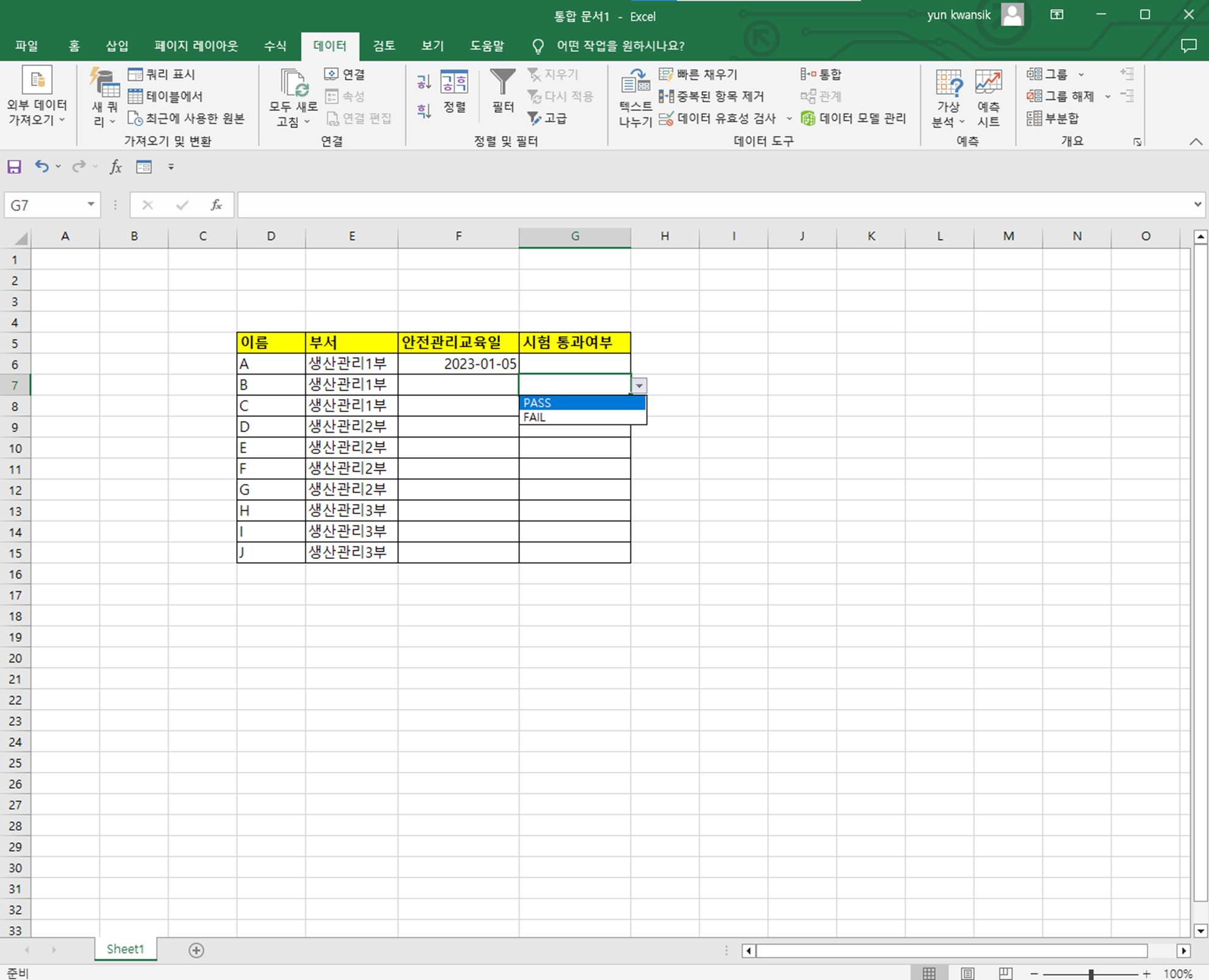The image size is (1209, 980).
Task: Click Flash Fill (빠른 채우기) icon
Action: 666,74
